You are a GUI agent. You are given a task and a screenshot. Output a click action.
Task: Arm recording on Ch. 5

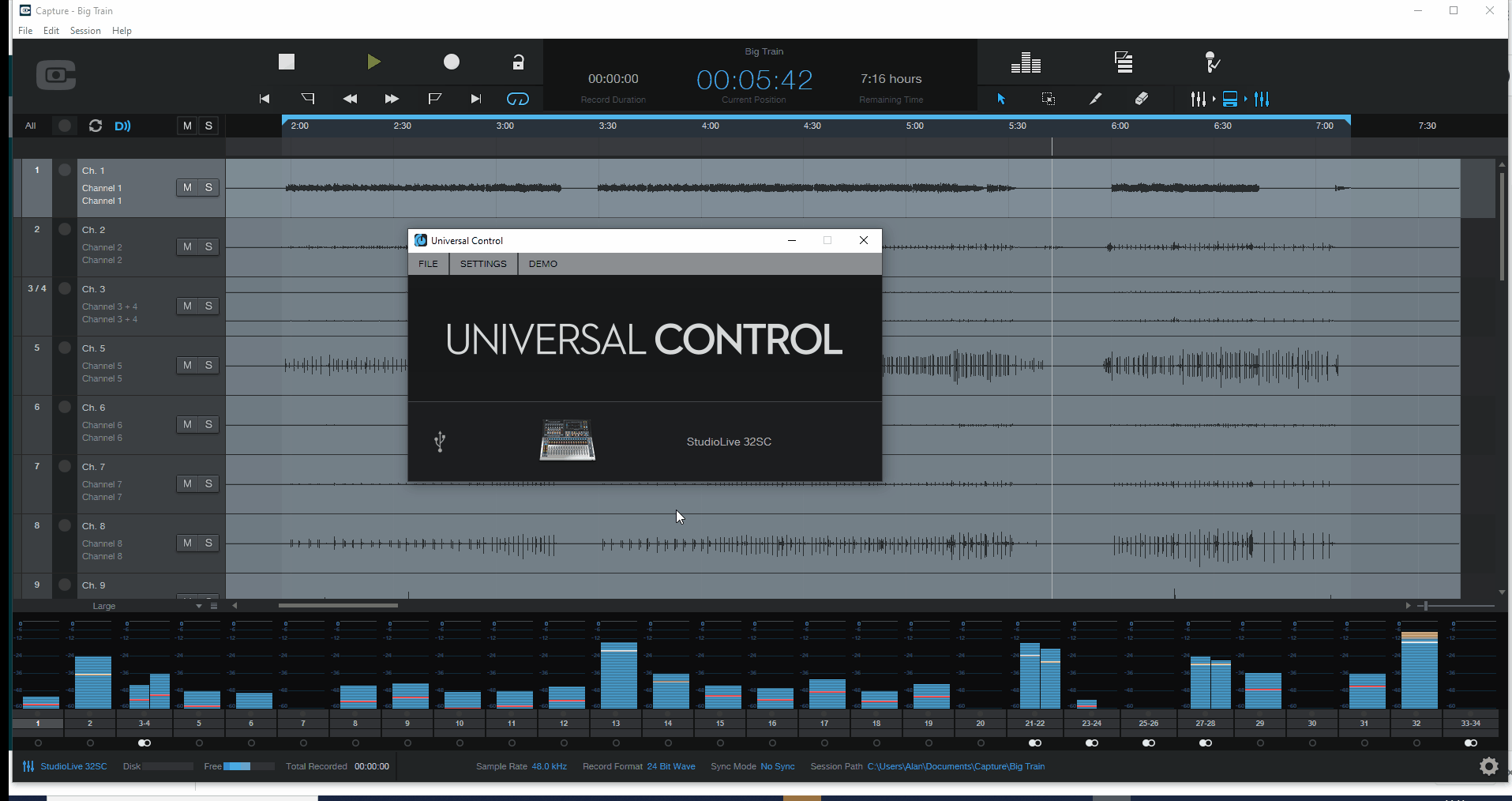pos(64,348)
